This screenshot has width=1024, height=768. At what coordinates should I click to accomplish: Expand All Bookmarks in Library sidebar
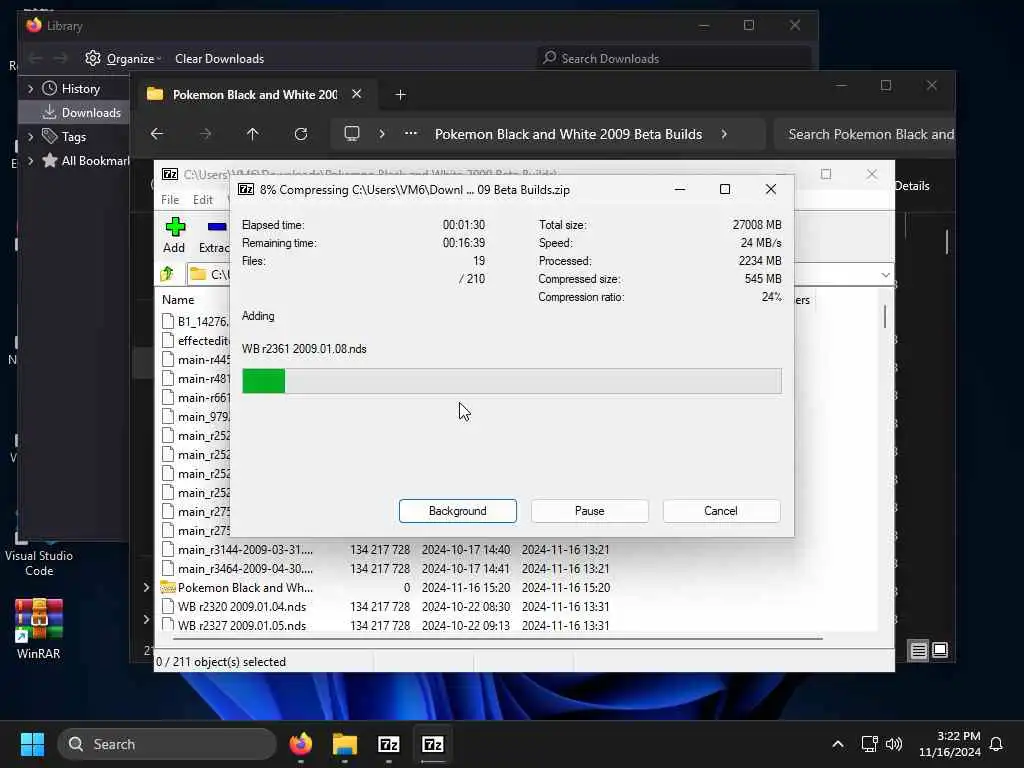(30, 161)
